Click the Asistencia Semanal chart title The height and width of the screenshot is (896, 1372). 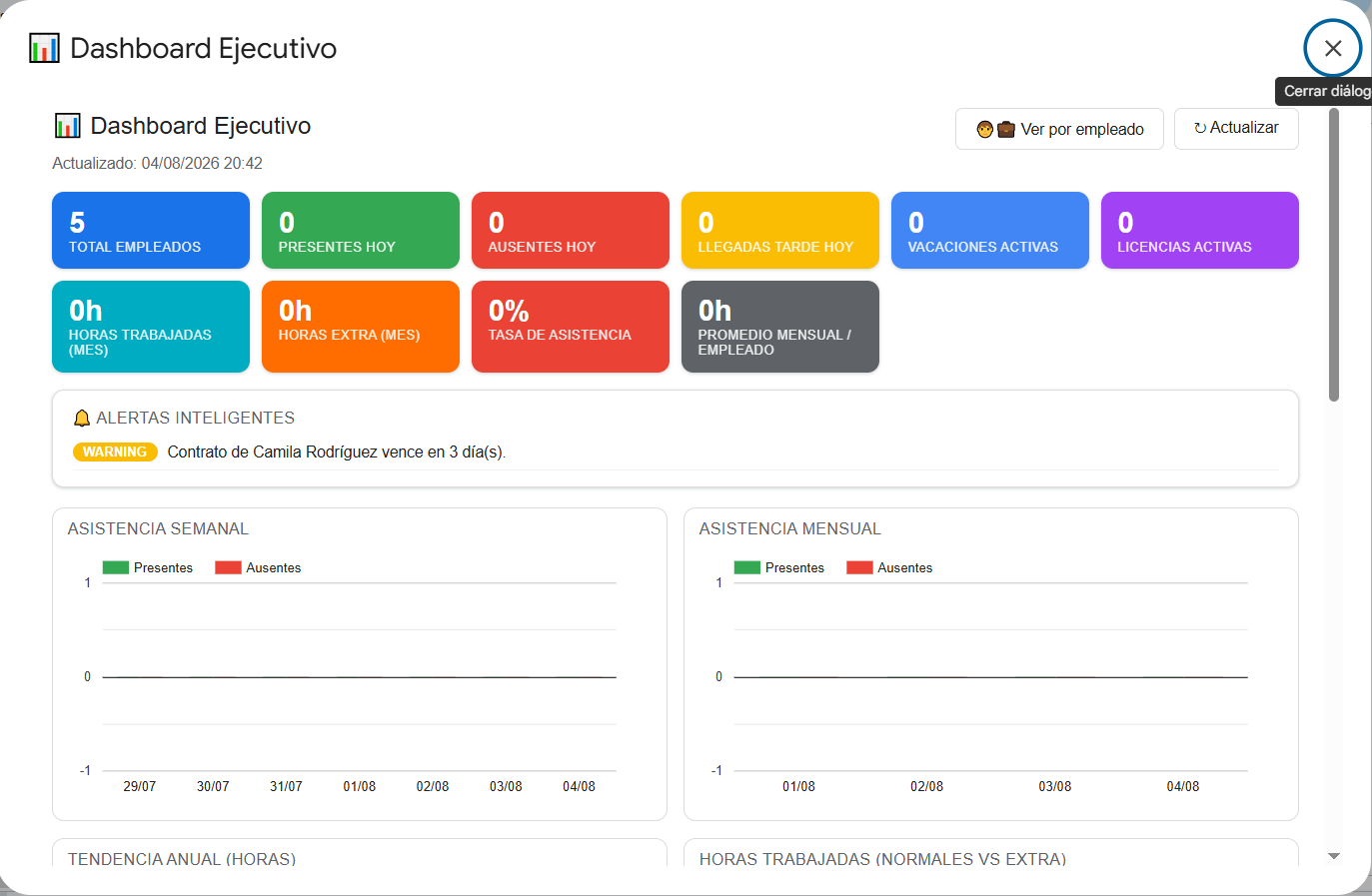point(158,528)
